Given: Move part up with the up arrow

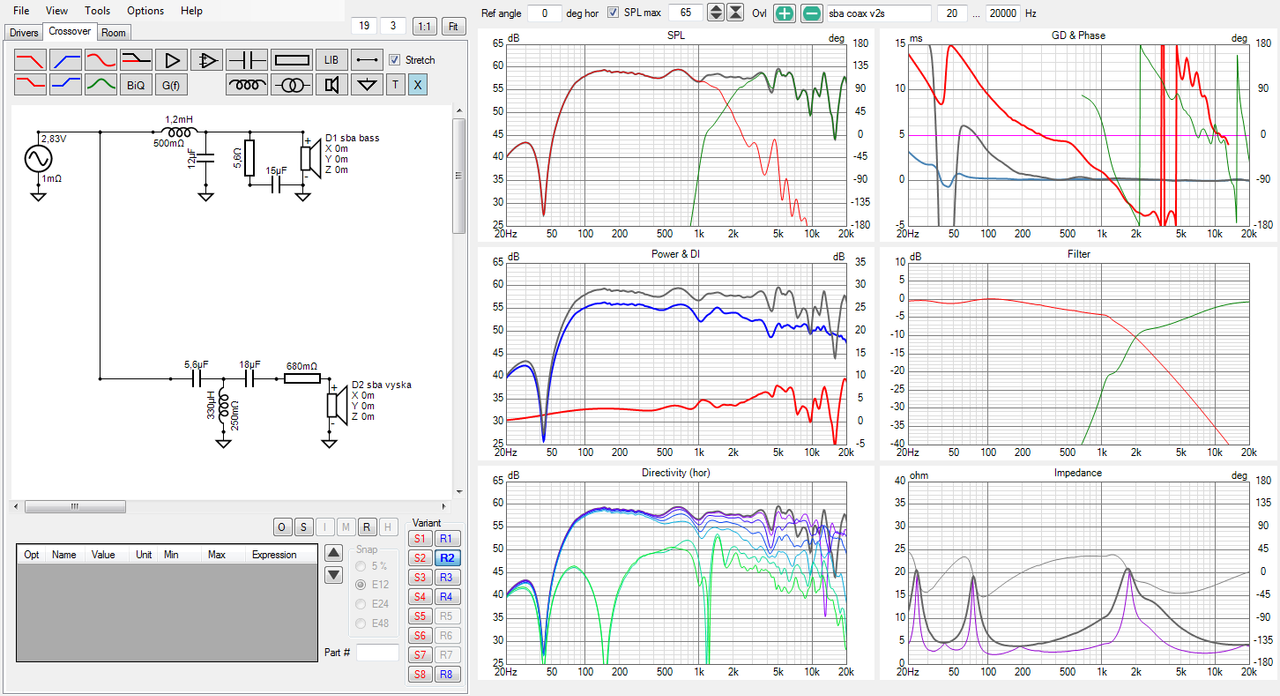Looking at the screenshot, I should pyautogui.click(x=335, y=553).
